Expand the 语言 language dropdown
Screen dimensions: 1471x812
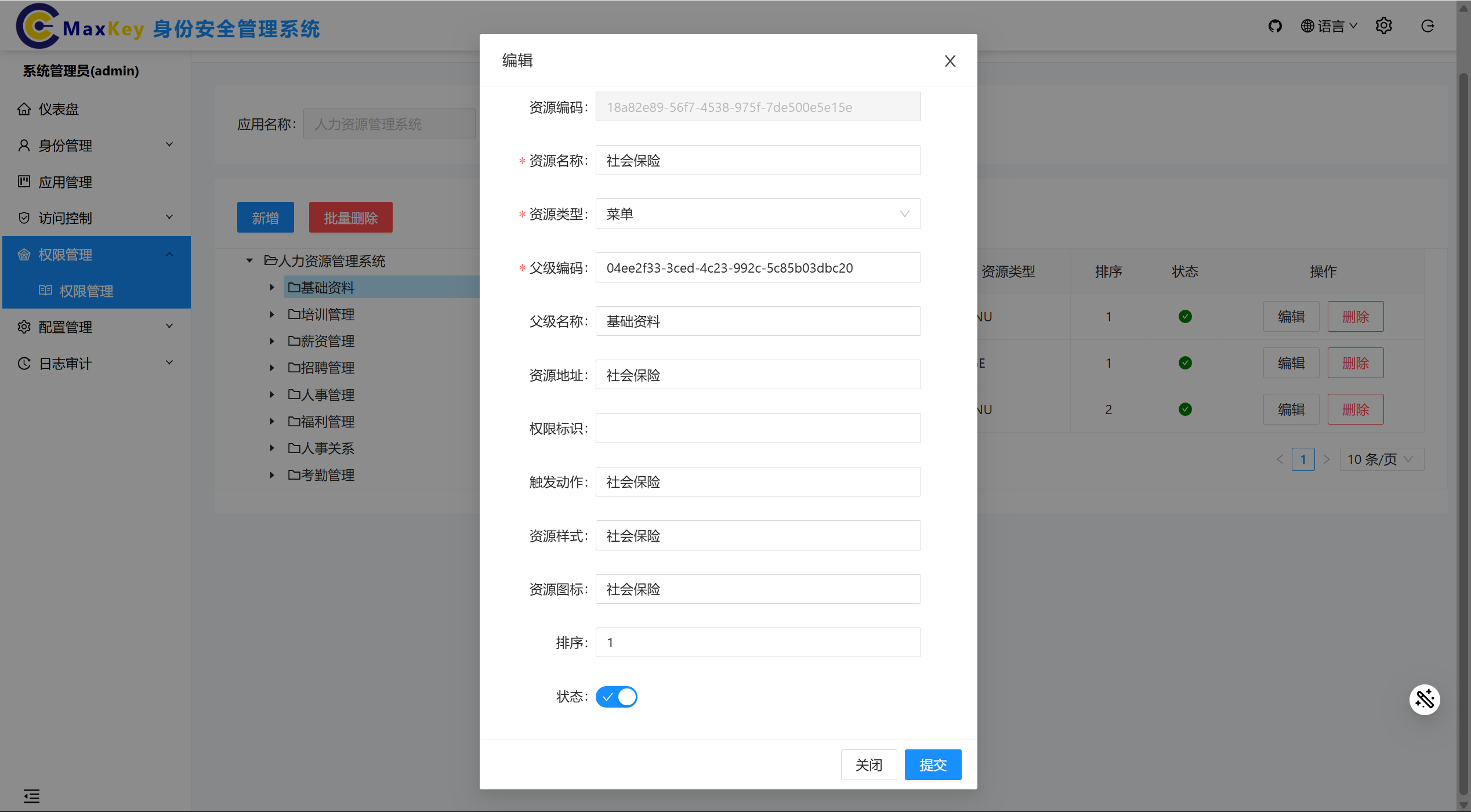pos(1329,26)
